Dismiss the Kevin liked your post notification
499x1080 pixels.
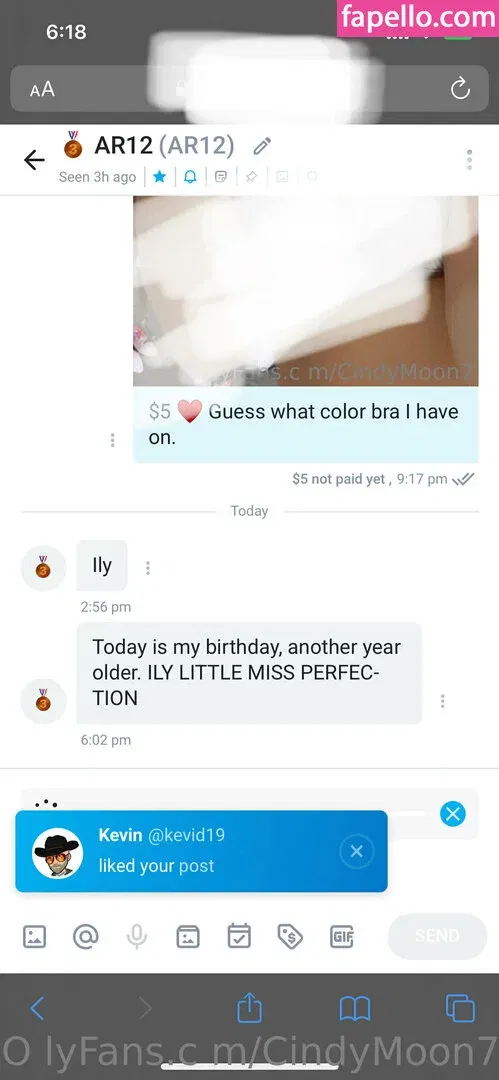[356, 851]
